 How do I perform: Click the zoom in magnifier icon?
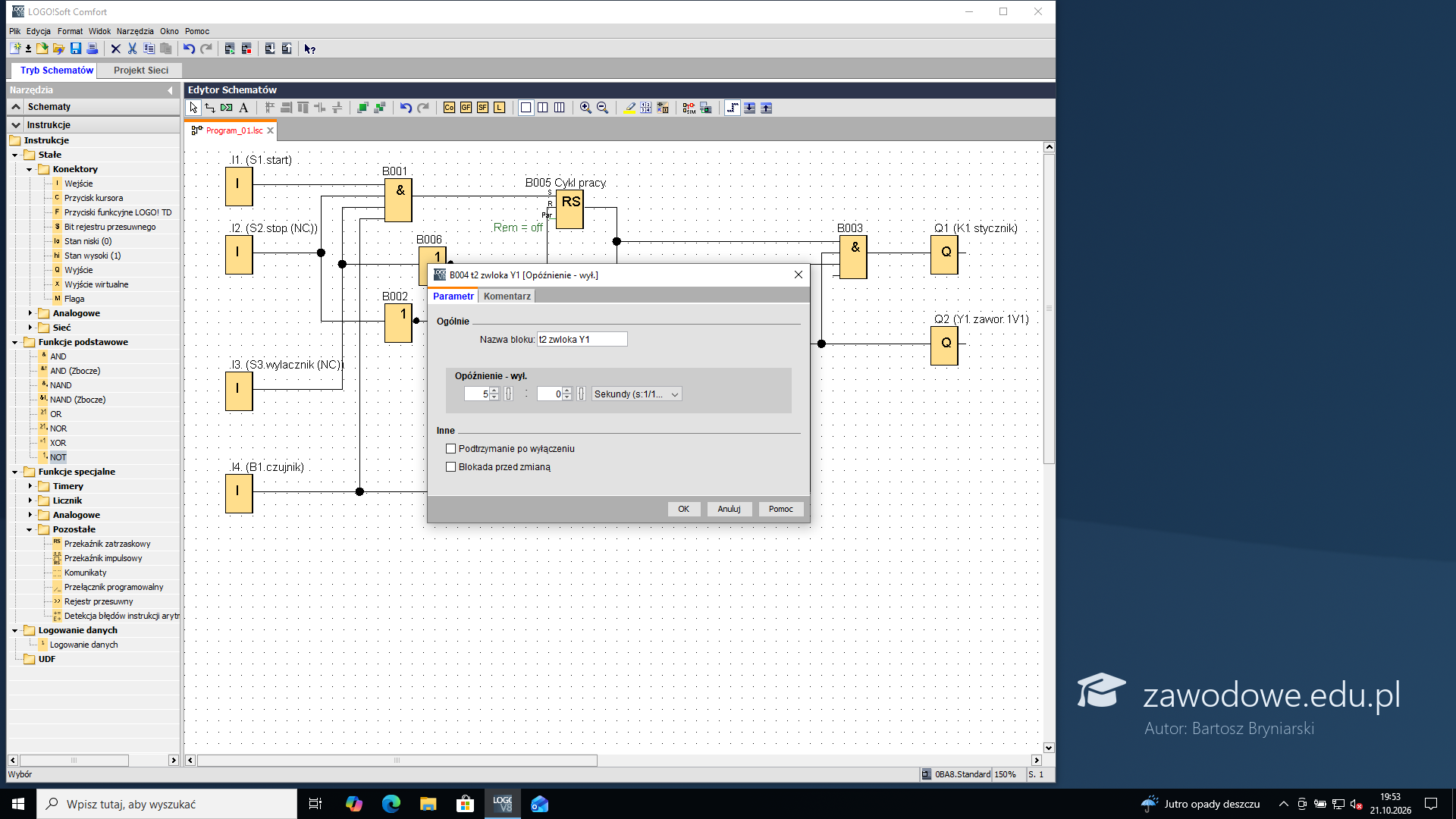click(585, 108)
